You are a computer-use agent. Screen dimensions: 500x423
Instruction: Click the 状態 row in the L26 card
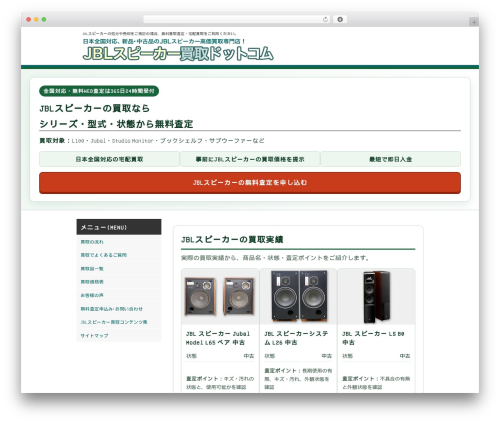point(298,356)
